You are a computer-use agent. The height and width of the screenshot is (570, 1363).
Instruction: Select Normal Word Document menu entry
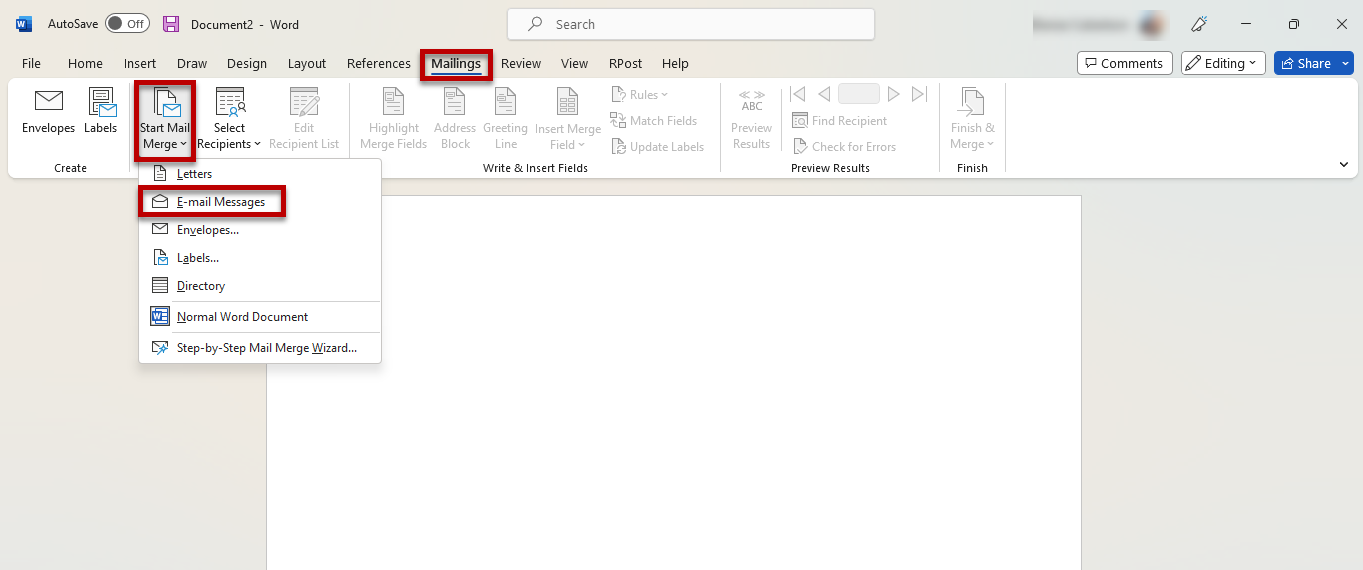click(x=242, y=317)
